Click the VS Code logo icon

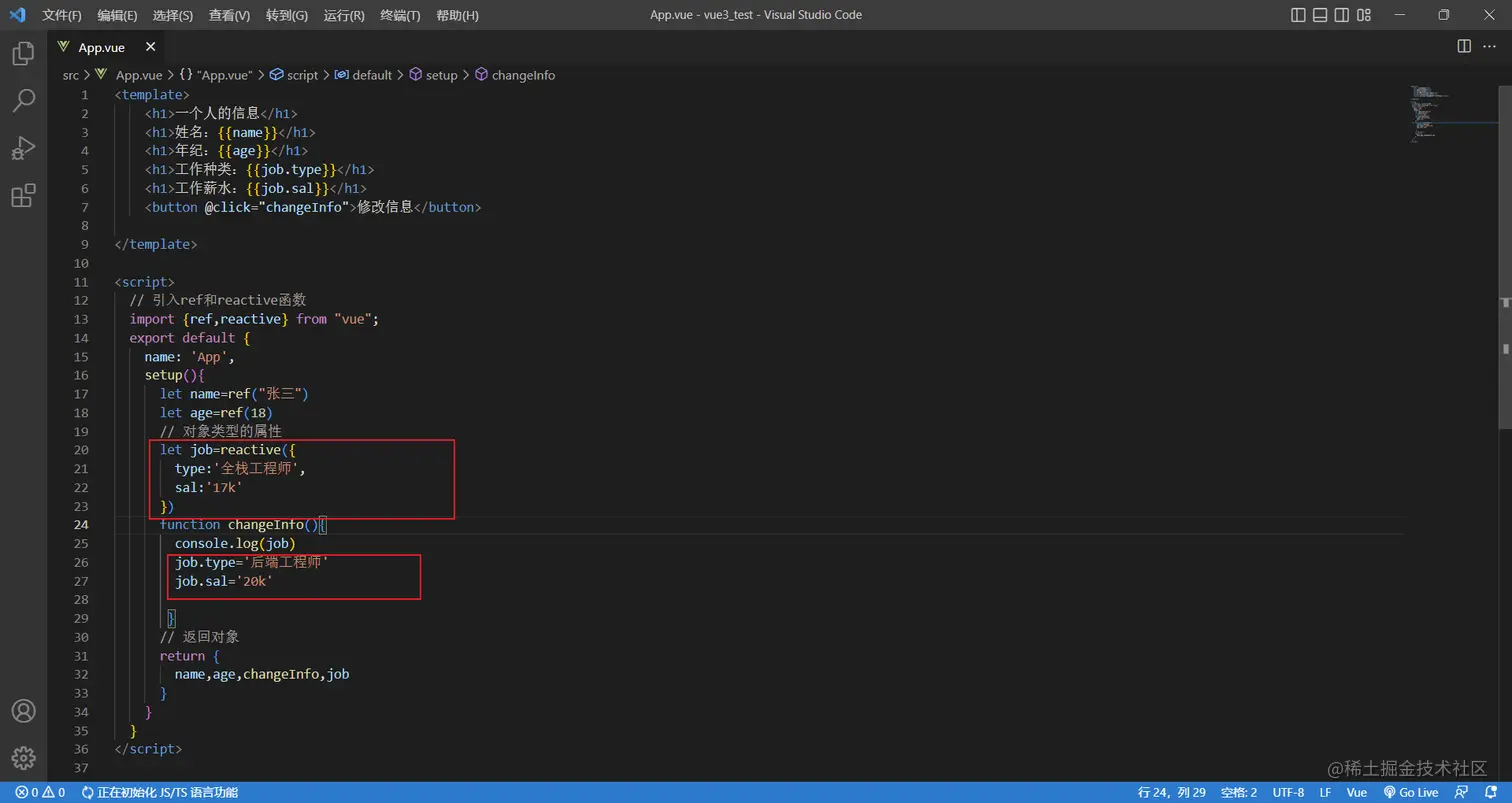[17, 15]
